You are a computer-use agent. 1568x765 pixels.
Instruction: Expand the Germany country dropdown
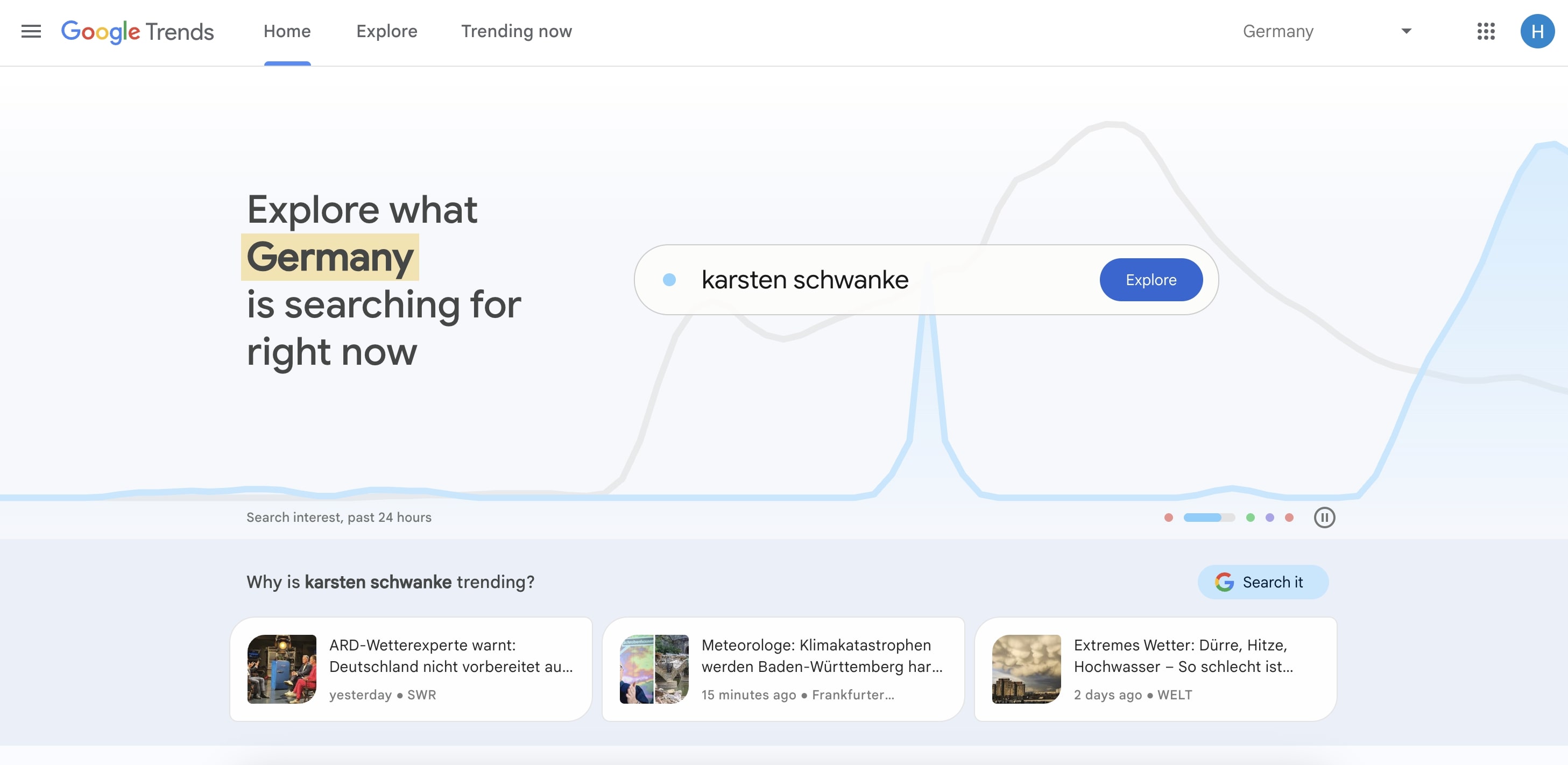tap(1327, 31)
